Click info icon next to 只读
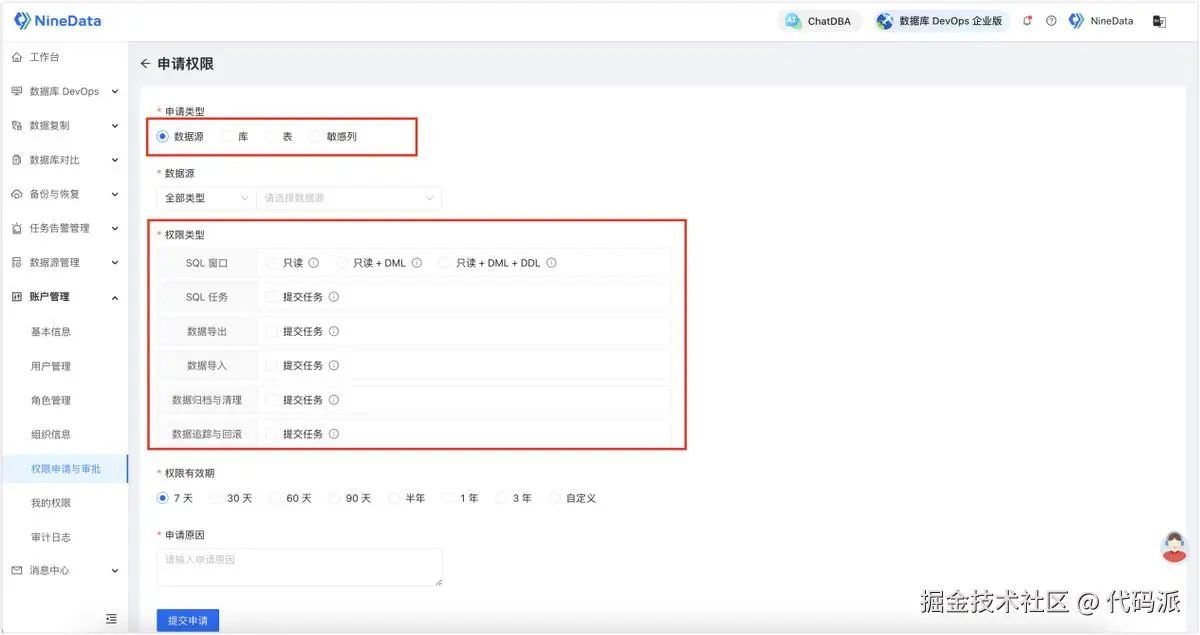Image resolution: width=1200 pixels, height=635 pixels. (313, 263)
